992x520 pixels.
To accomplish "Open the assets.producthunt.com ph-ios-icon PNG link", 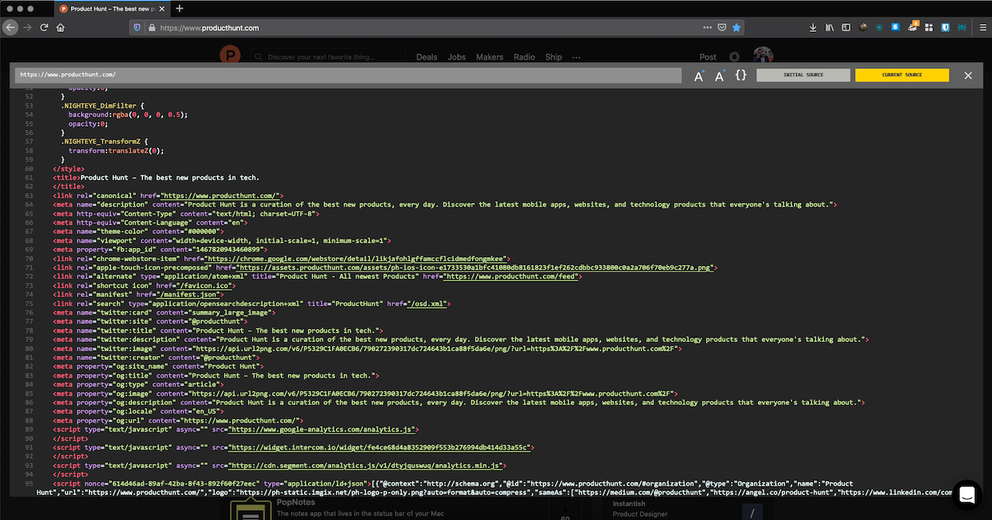I will coord(475,268).
